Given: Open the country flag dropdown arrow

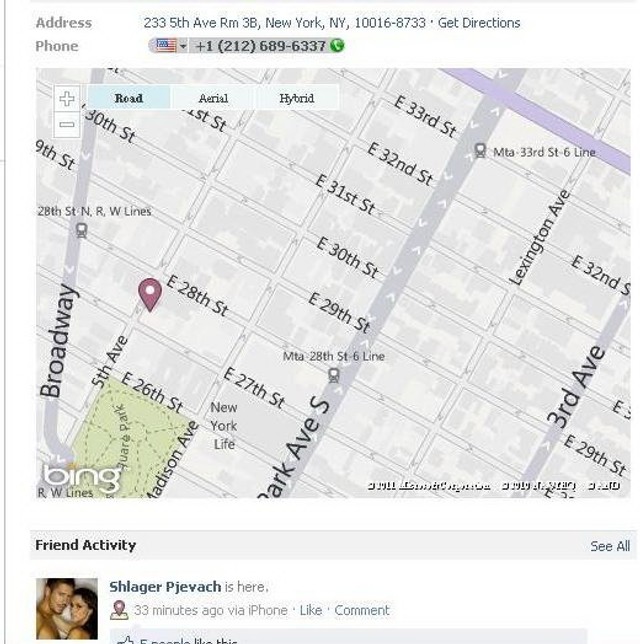Looking at the screenshot, I should coord(183,46).
